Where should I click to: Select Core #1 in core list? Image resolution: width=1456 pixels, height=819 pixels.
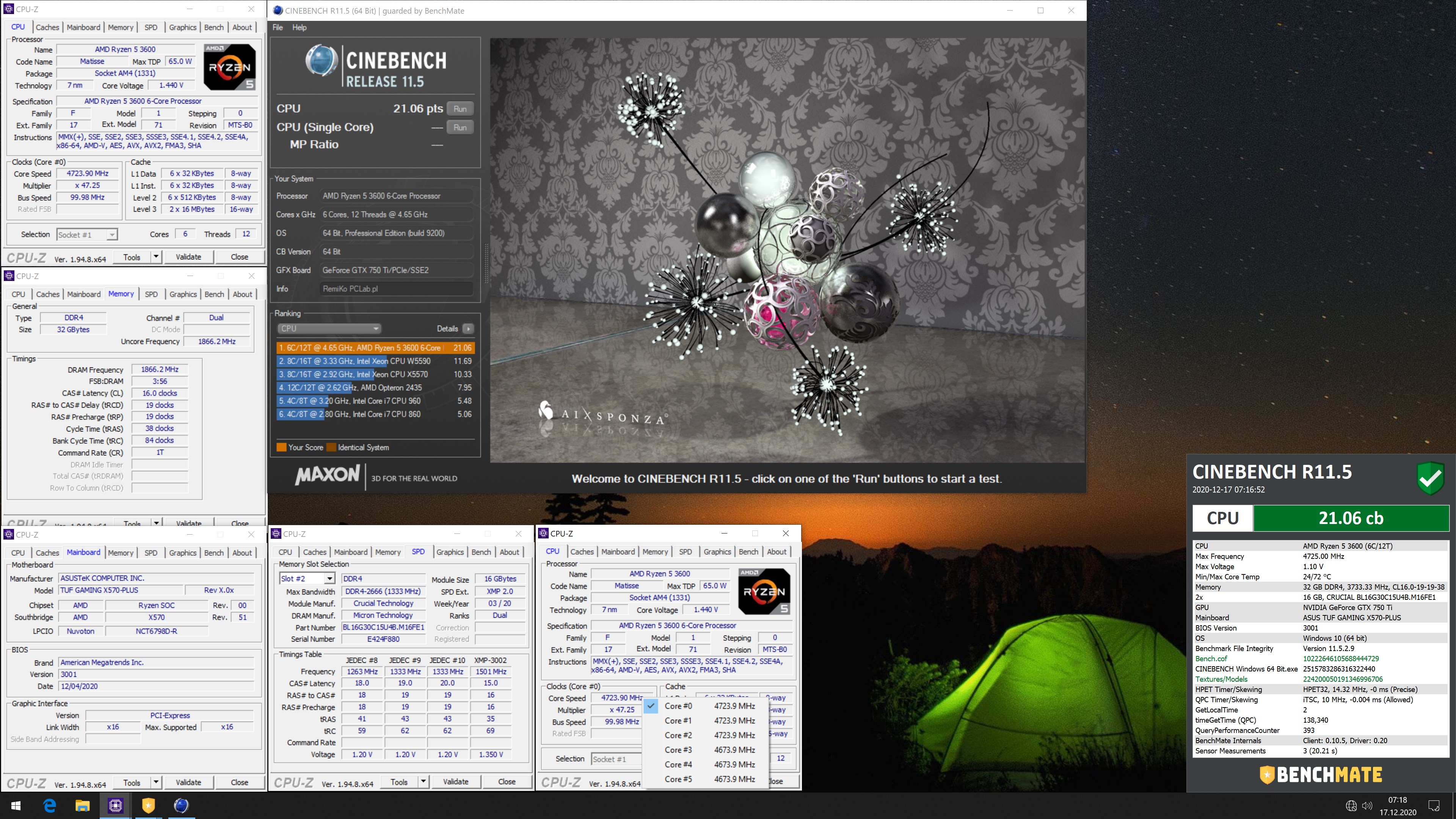pyautogui.click(x=705, y=721)
